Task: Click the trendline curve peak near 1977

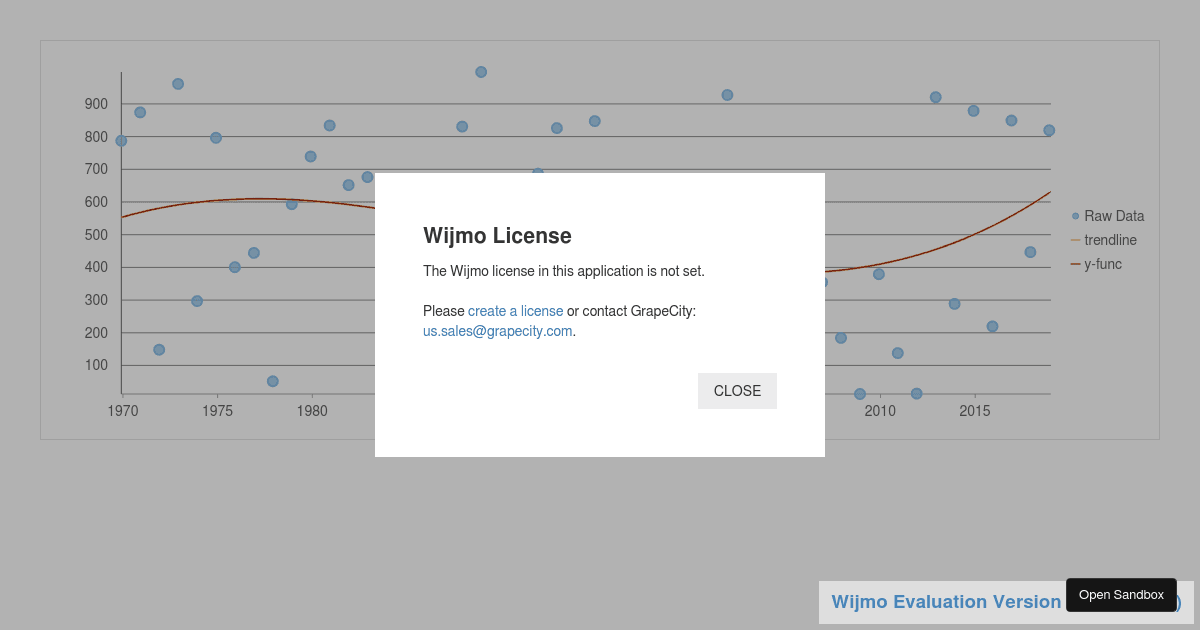Action: 258,199
